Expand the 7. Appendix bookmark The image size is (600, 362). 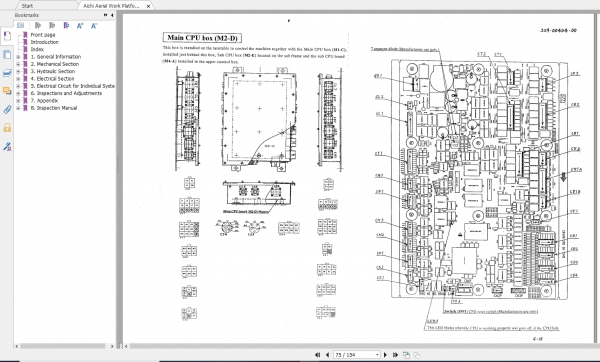pyautogui.click(x=18, y=101)
